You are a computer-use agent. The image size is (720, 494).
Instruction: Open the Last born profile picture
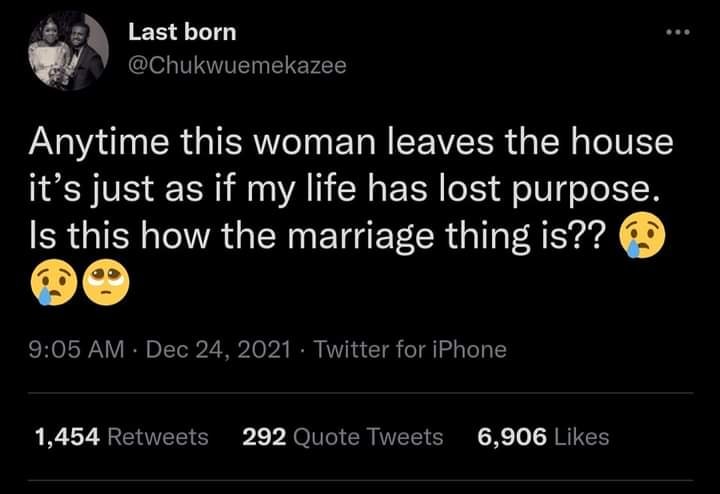click(67, 51)
